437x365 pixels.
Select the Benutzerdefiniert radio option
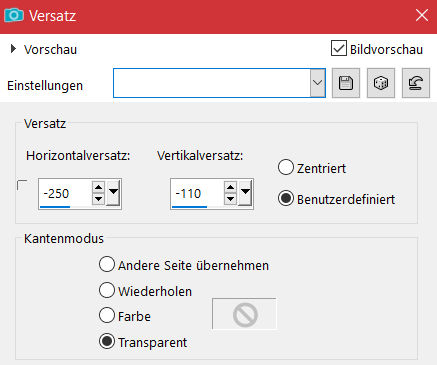click(x=286, y=199)
